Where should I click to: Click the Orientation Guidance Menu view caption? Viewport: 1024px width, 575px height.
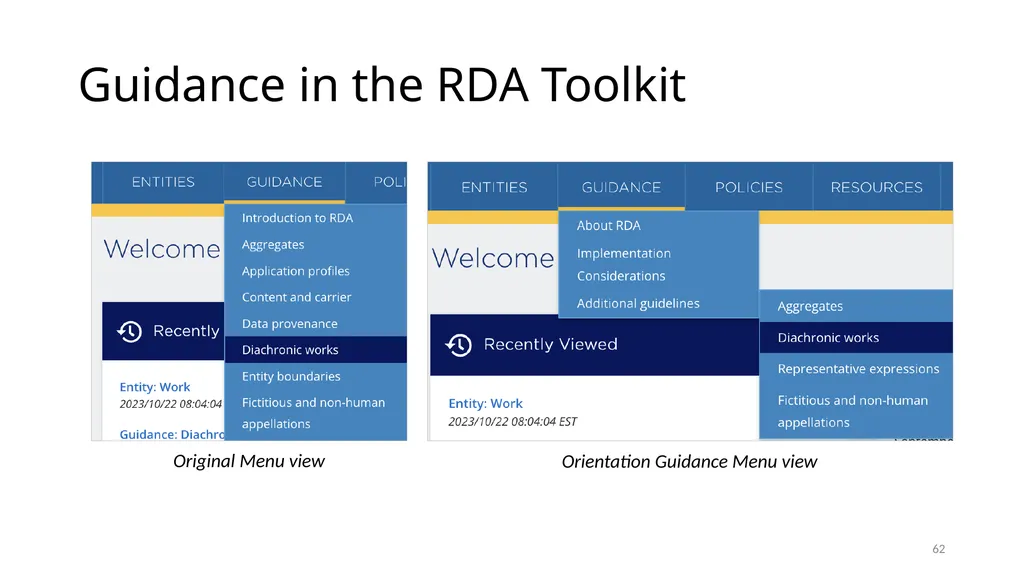689,461
